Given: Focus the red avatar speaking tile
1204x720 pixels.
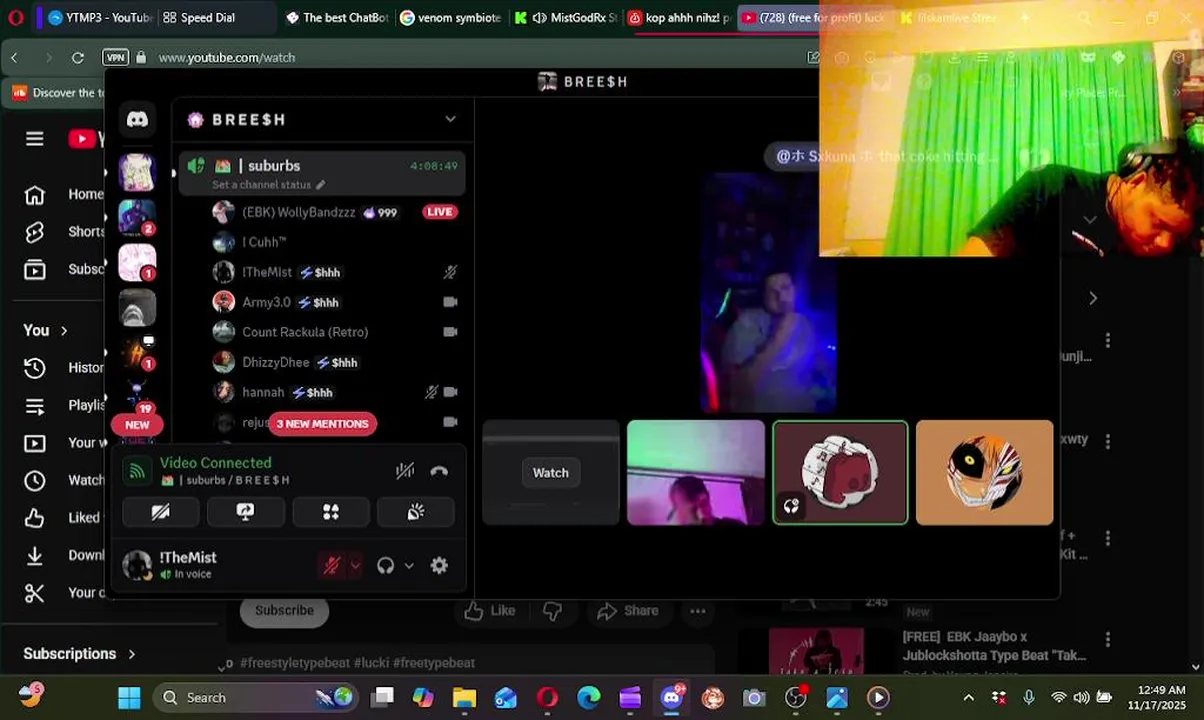Looking at the screenshot, I should click(x=840, y=472).
